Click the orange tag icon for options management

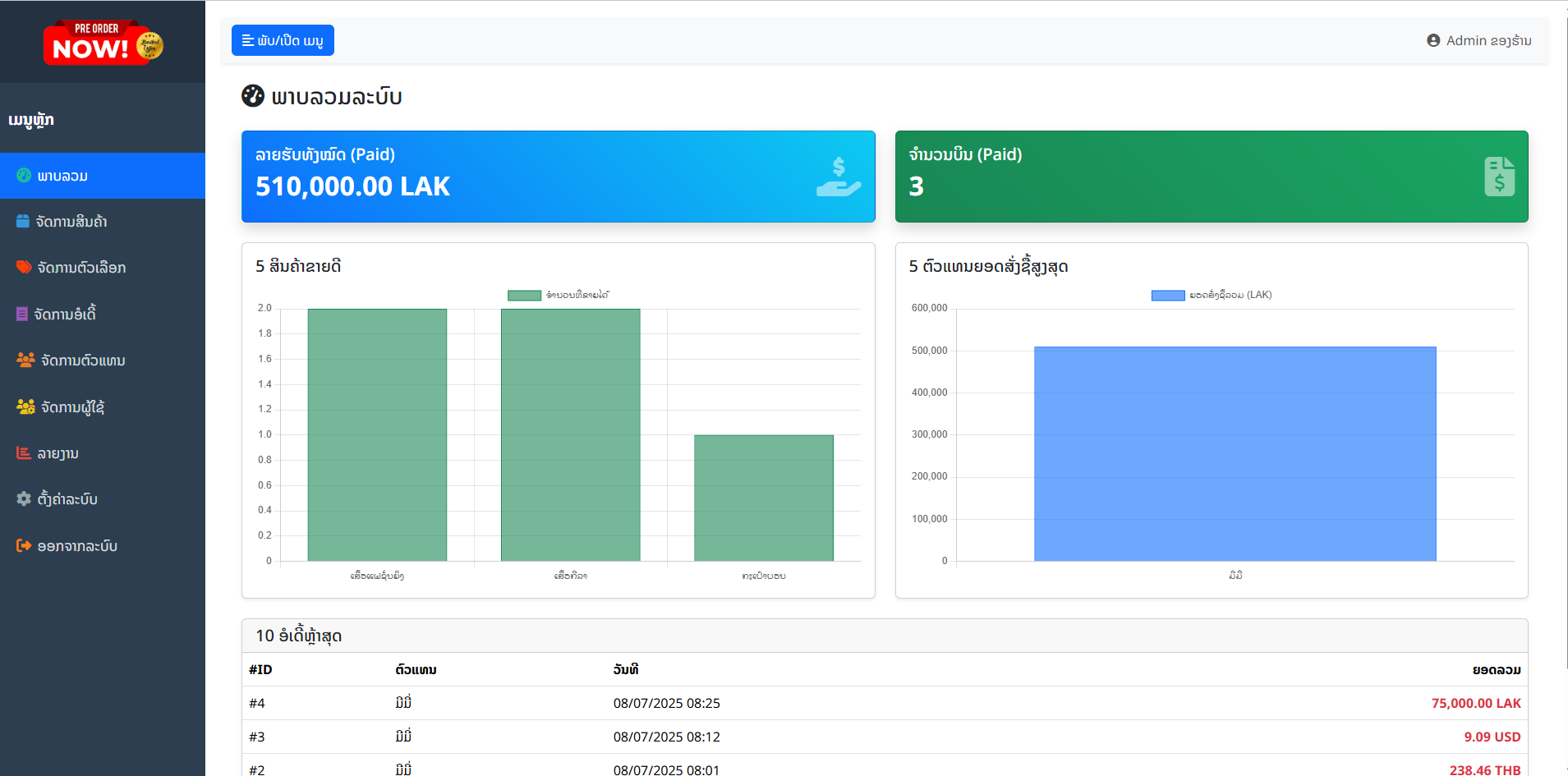[x=24, y=268]
